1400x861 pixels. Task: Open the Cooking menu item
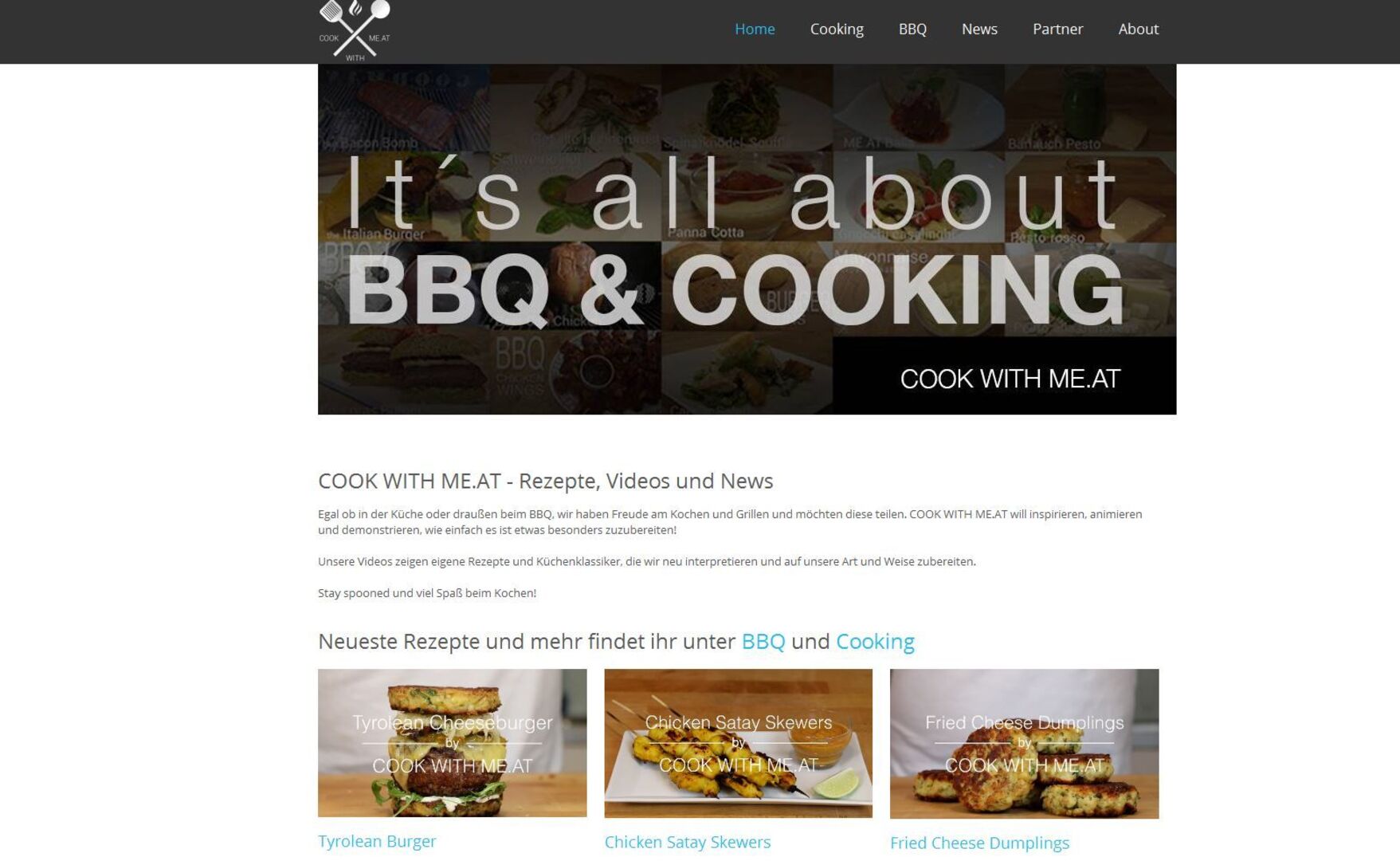(x=837, y=29)
